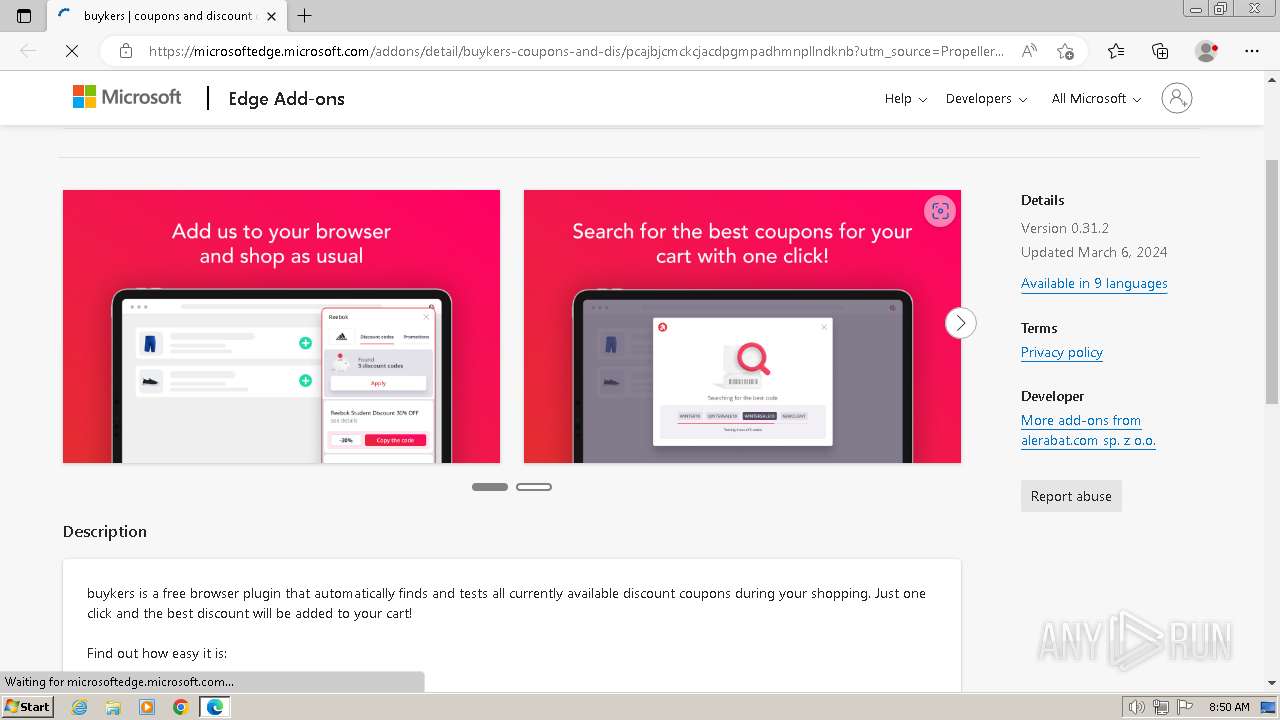Open Edge settings and more menu
Screen dimensions: 1280x720
coord(1252,51)
